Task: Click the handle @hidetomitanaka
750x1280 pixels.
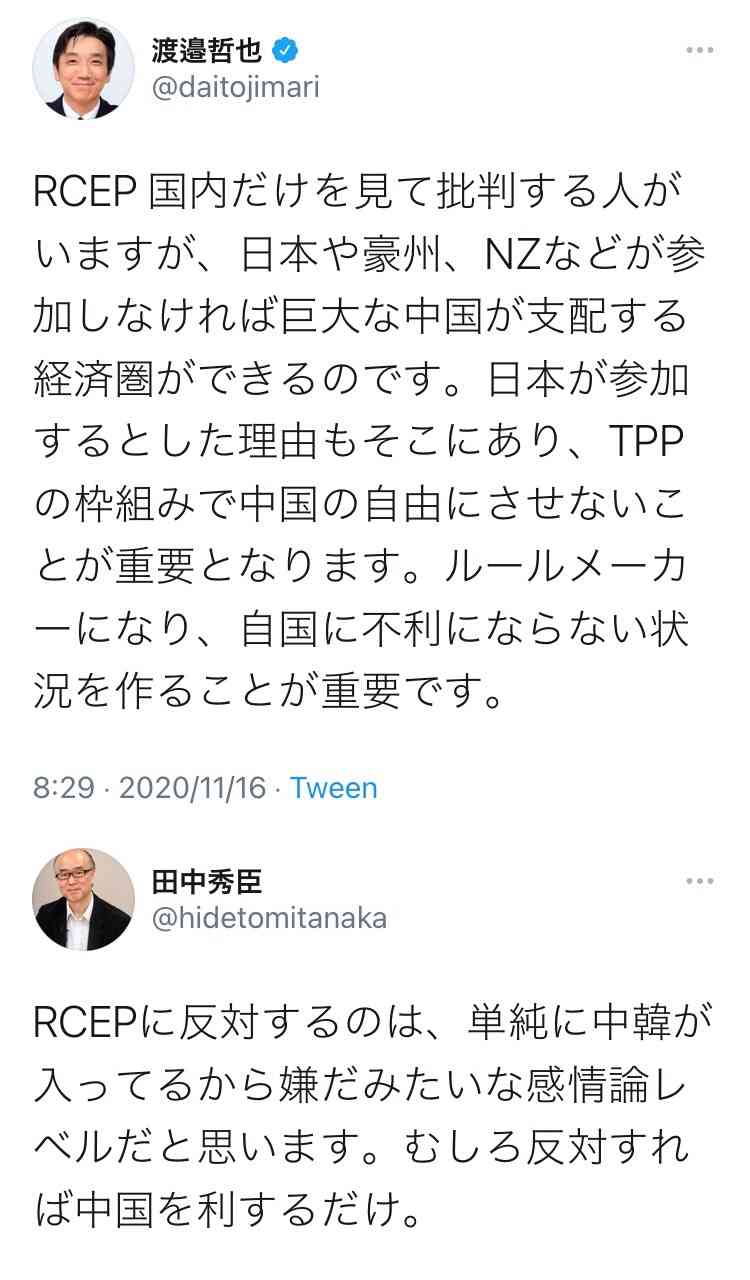Action: pos(269,918)
